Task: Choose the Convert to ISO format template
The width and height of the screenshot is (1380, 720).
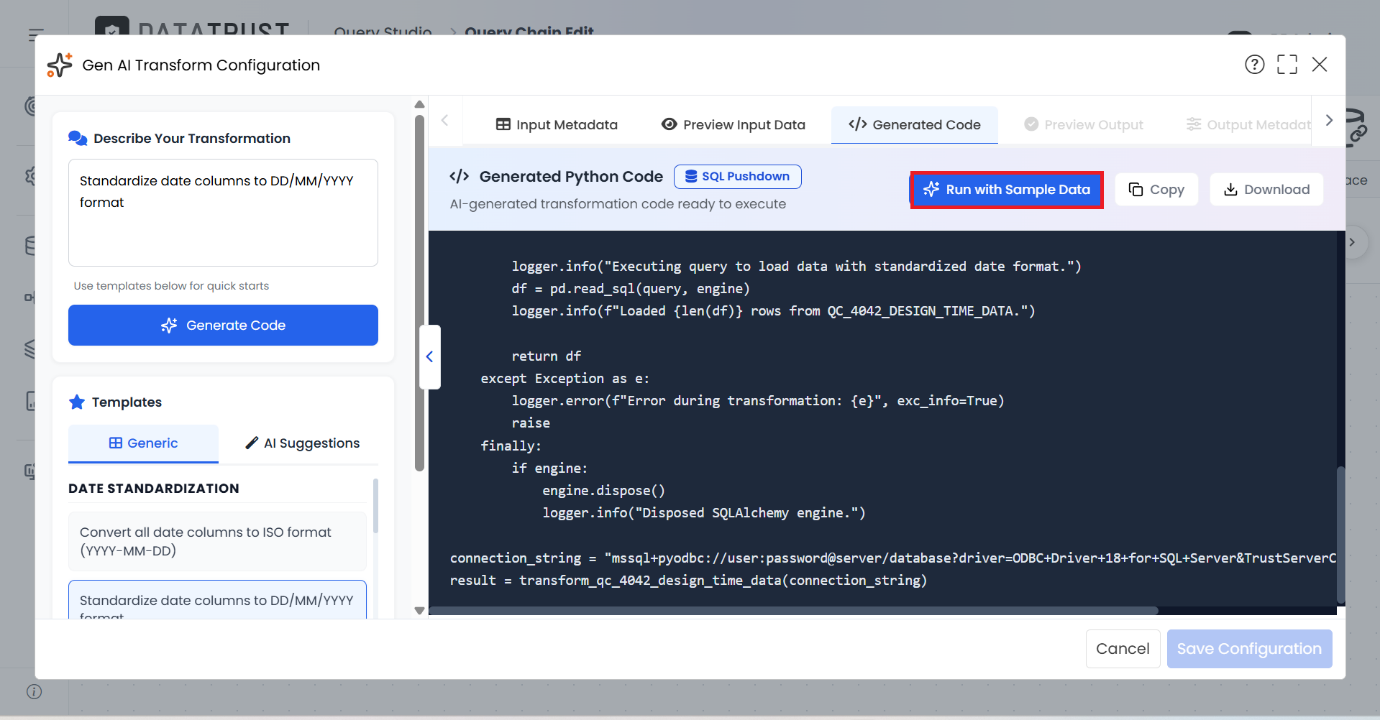Action: coord(217,541)
